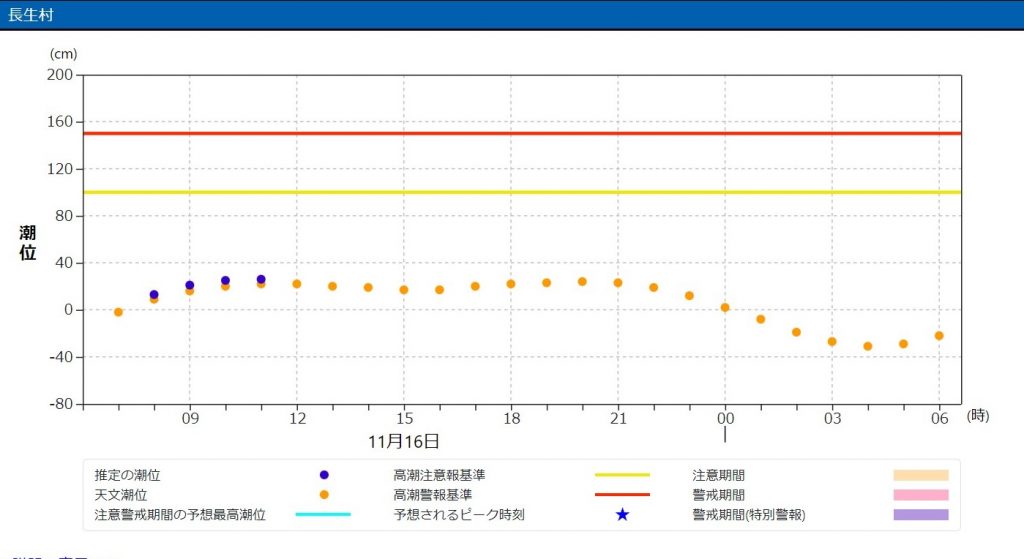Select the orange tide point at 21 hours

click(x=618, y=283)
